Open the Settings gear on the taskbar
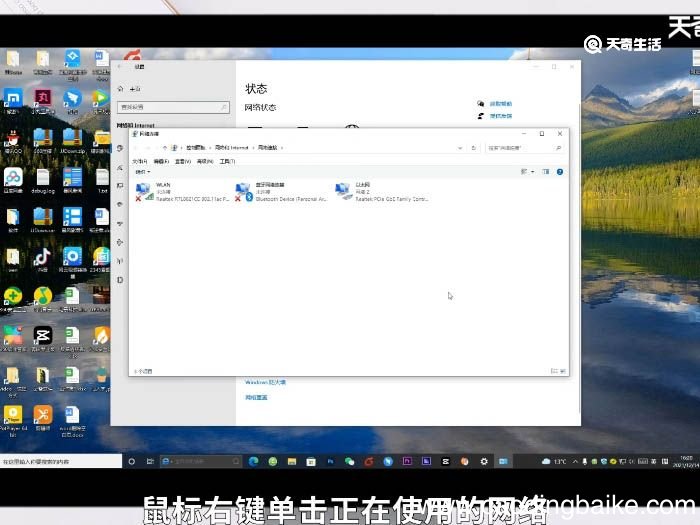 (x=484, y=461)
